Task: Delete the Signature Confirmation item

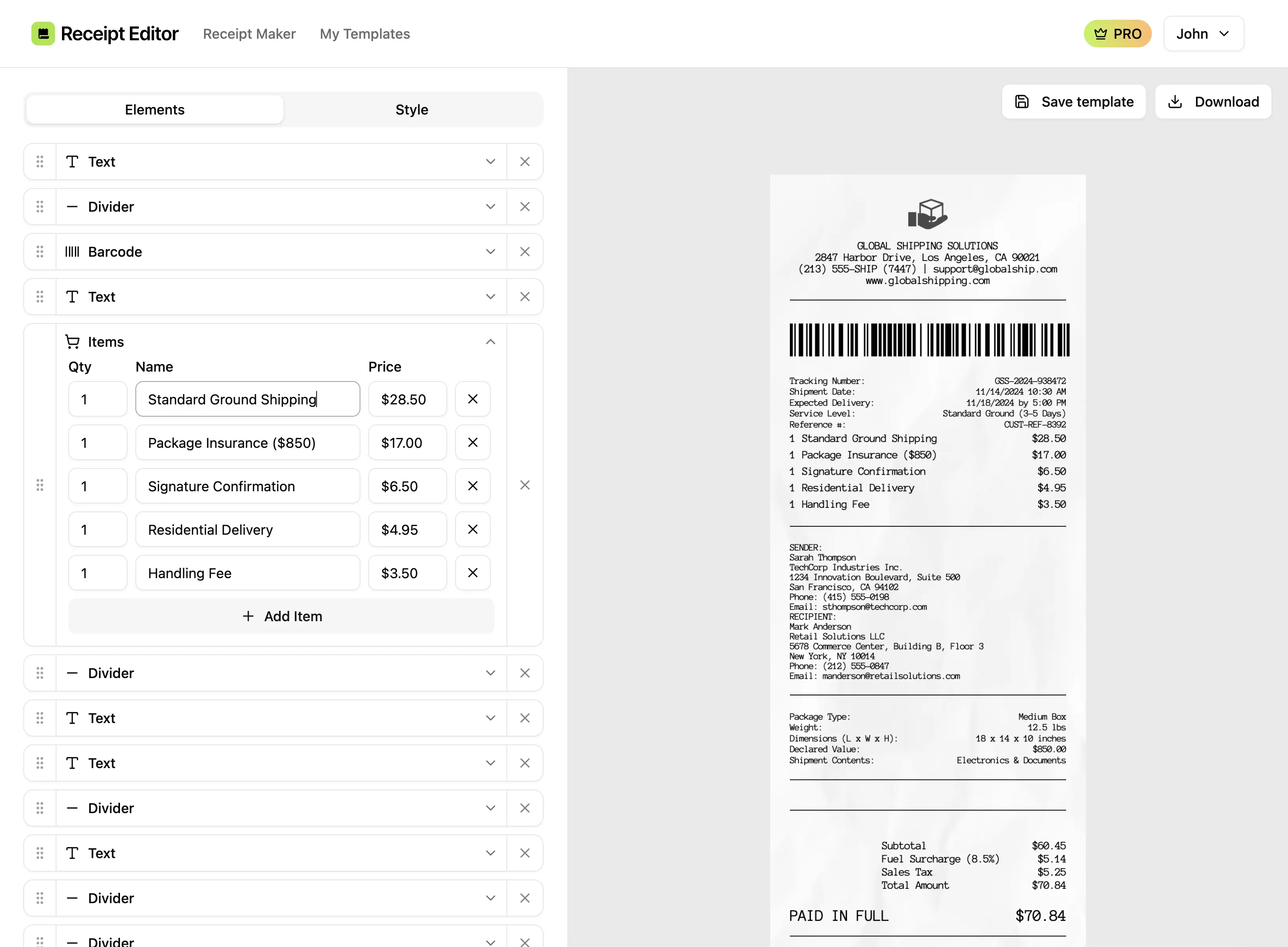Action: tap(472, 485)
